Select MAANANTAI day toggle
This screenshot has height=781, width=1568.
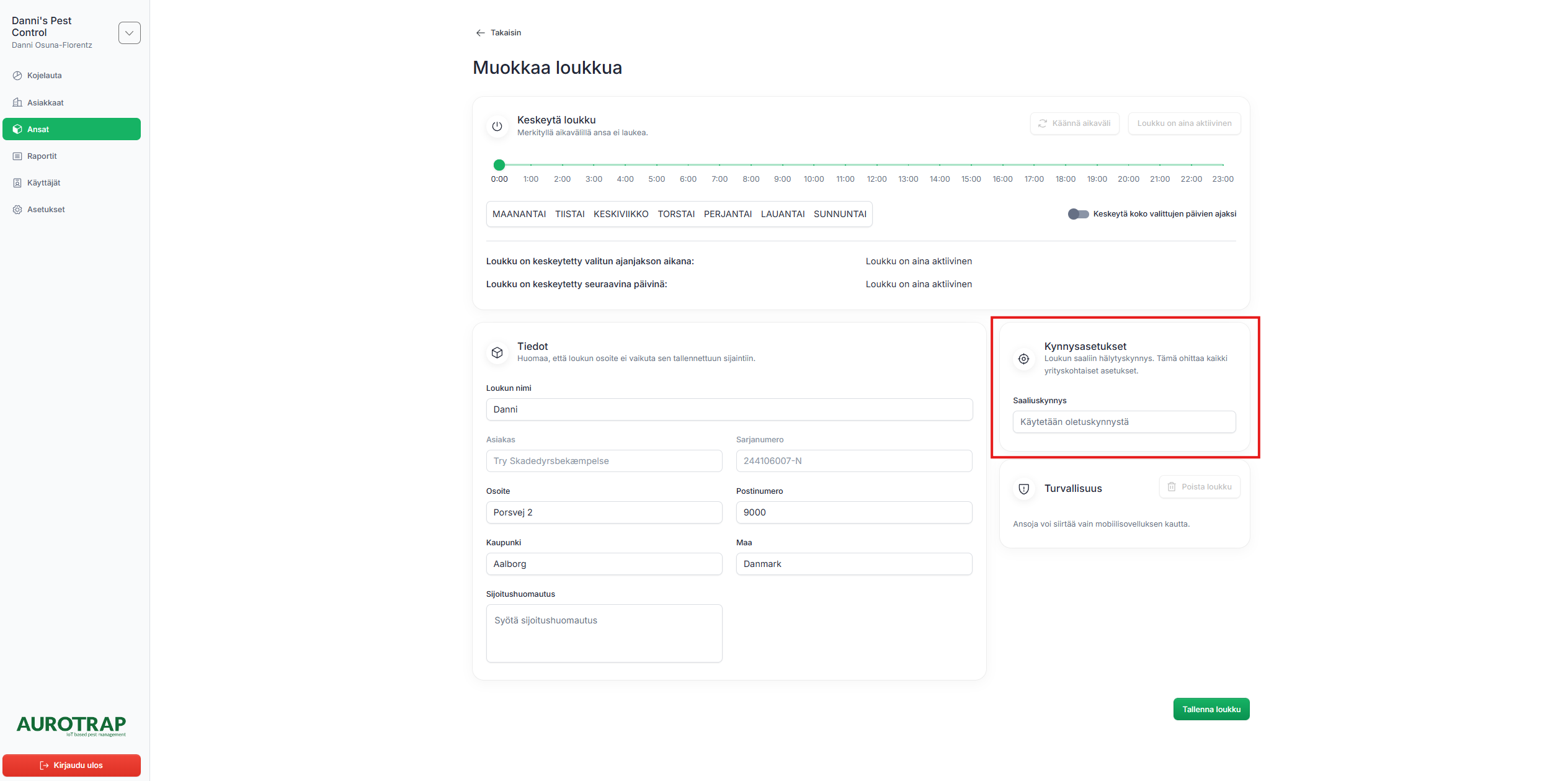point(519,214)
